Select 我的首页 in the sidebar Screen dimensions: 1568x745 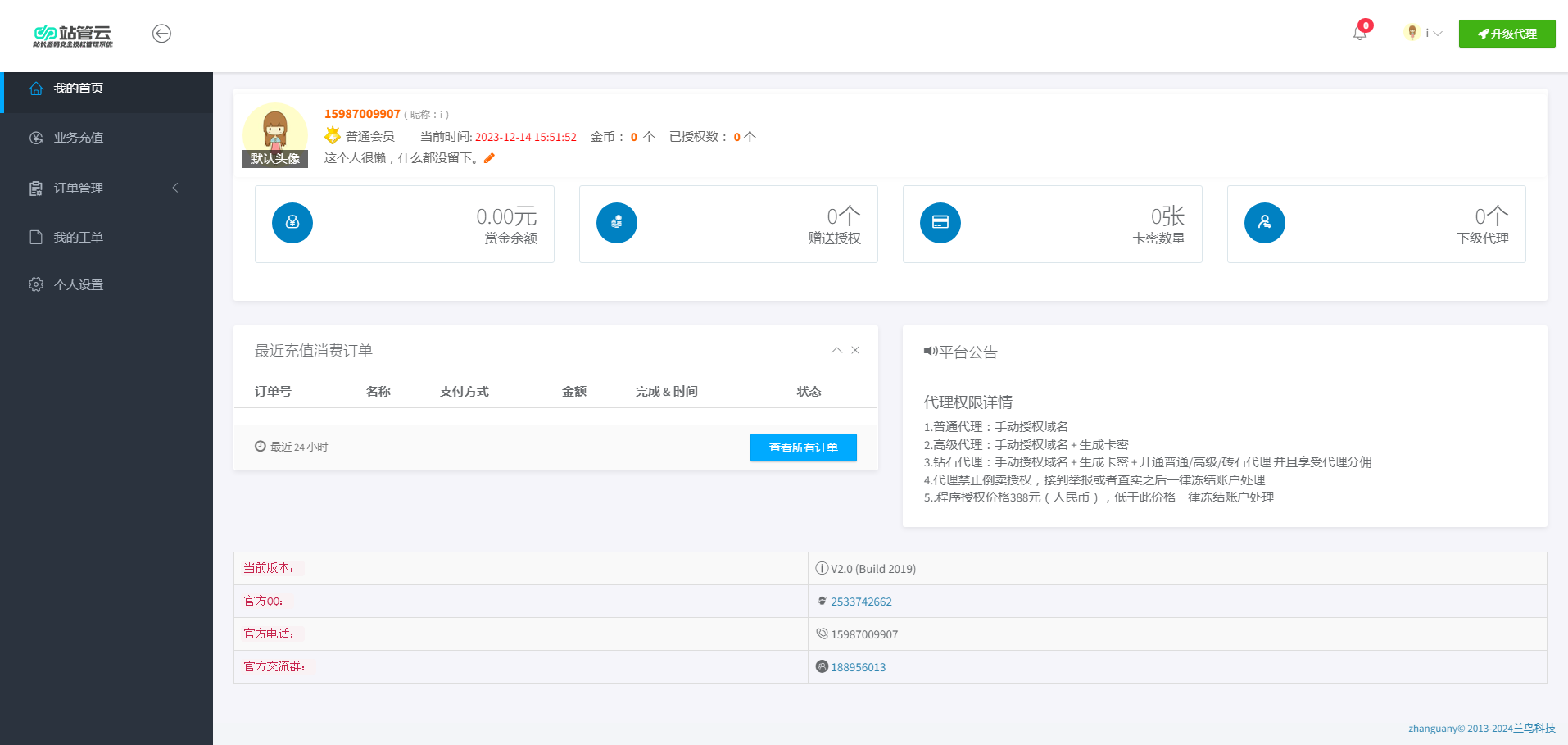coord(79,89)
